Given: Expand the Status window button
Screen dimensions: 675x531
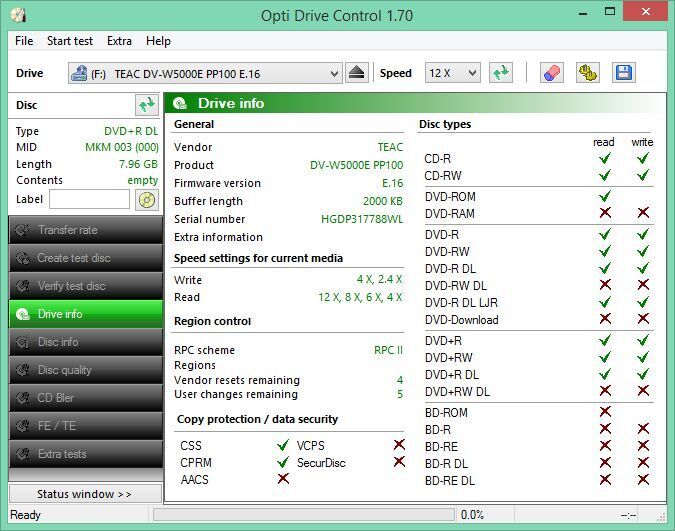Looking at the screenshot, I should 85,494.
